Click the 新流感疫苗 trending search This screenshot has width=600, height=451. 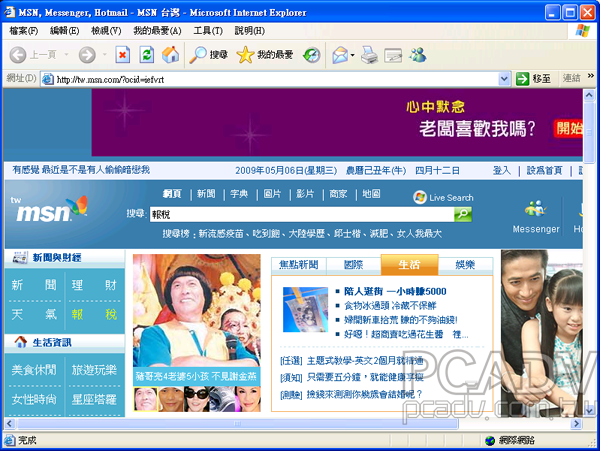pyautogui.click(x=221, y=233)
